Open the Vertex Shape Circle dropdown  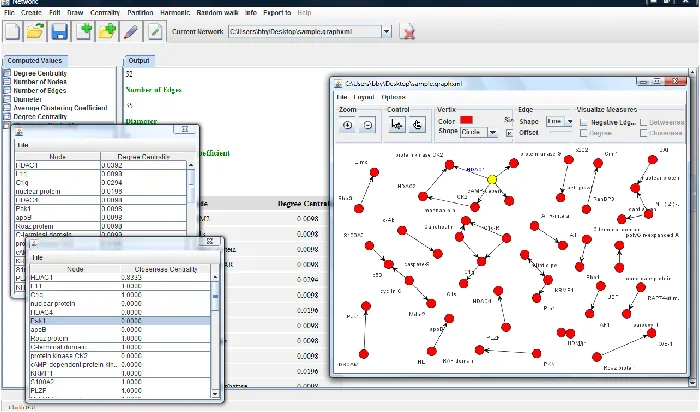pyautogui.click(x=492, y=132)
